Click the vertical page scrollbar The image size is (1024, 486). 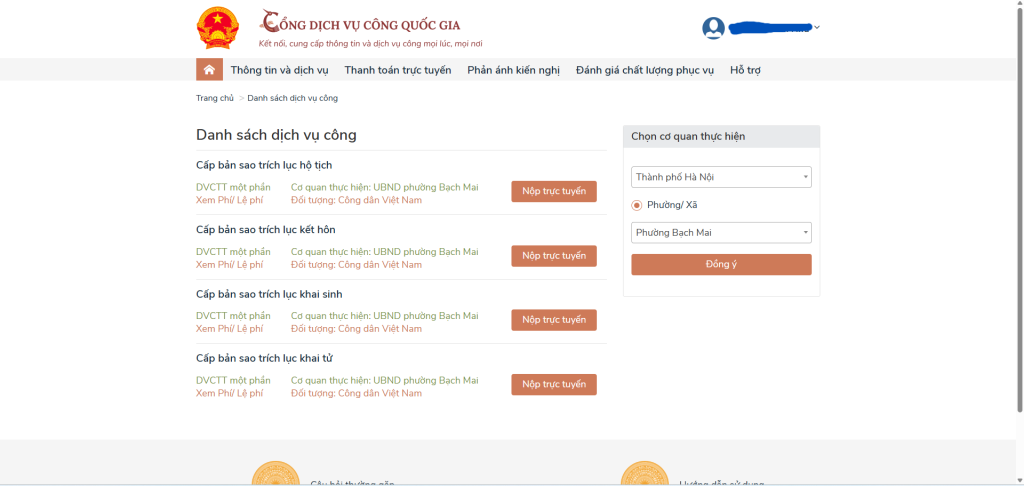click(x=1018, y=200)
